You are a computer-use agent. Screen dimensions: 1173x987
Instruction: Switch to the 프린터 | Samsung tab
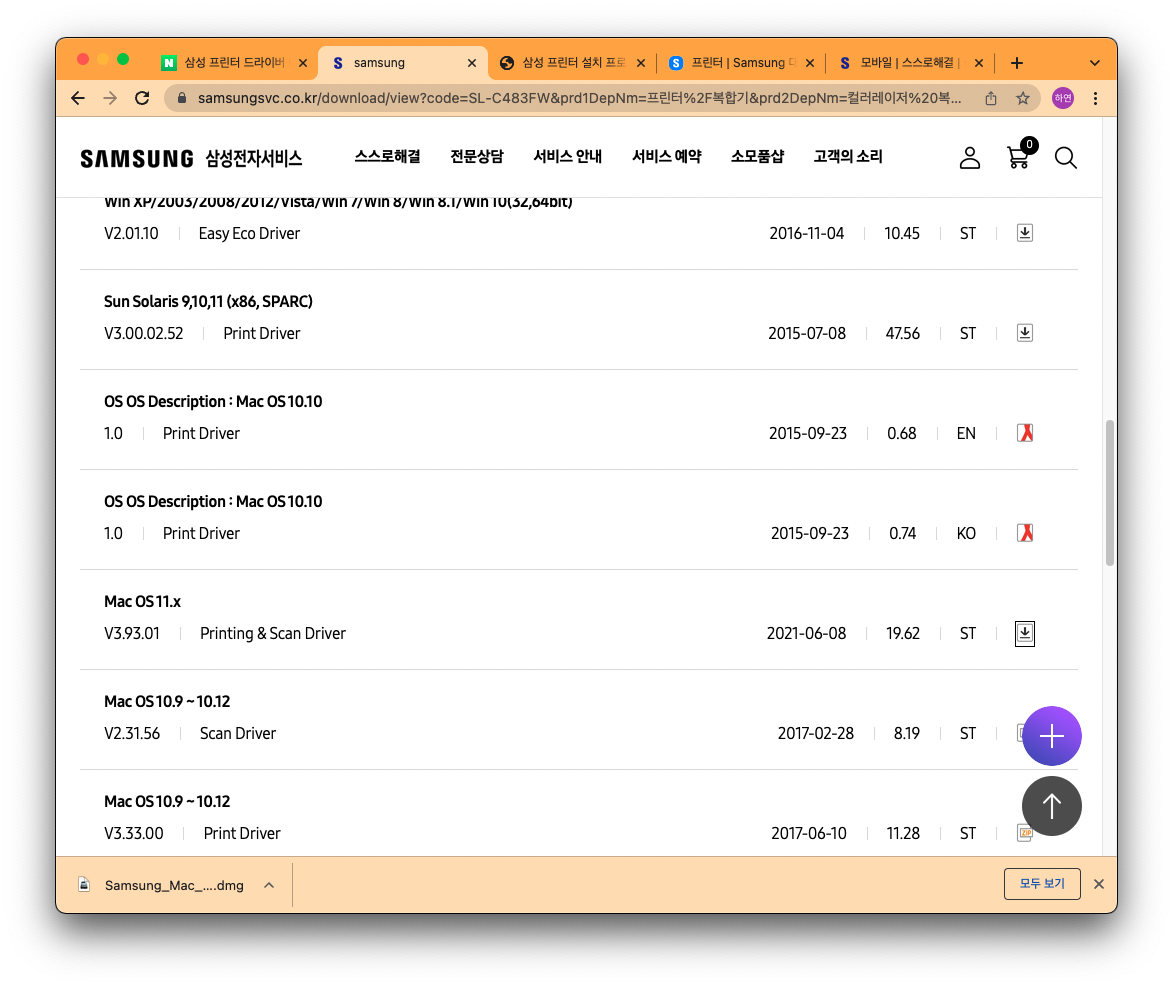(x=741, y=63)
